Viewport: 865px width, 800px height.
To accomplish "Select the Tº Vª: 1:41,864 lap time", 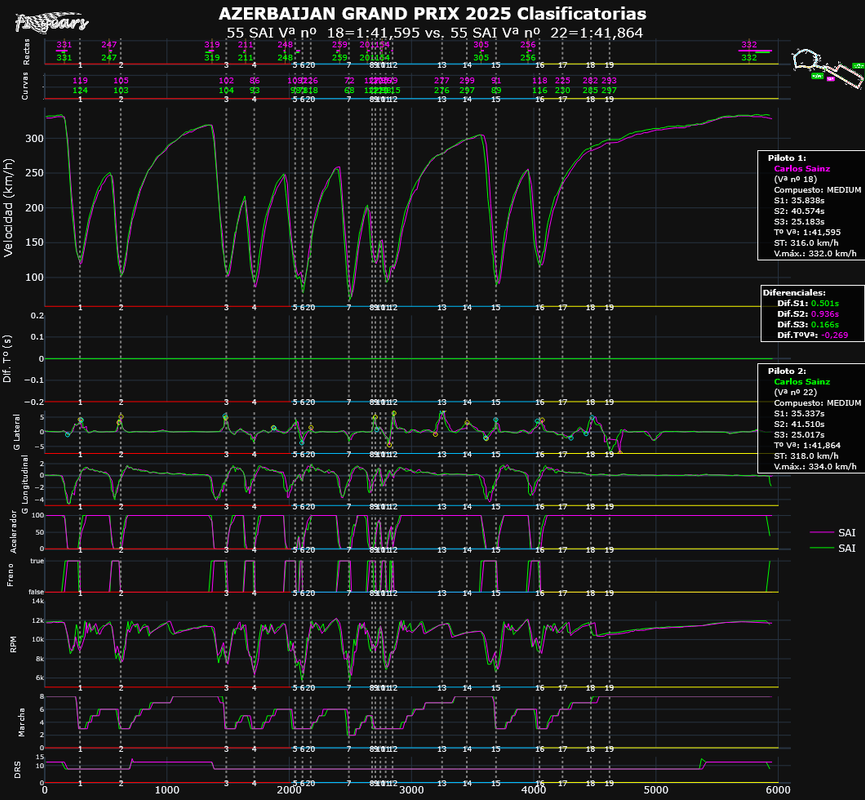I will click(807, 445).
